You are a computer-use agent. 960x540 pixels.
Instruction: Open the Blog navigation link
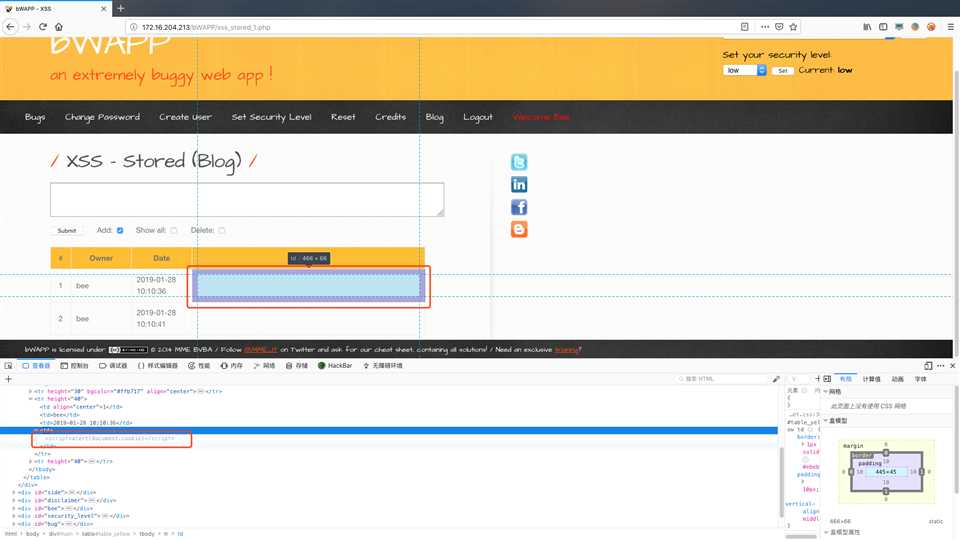[435, 117]
